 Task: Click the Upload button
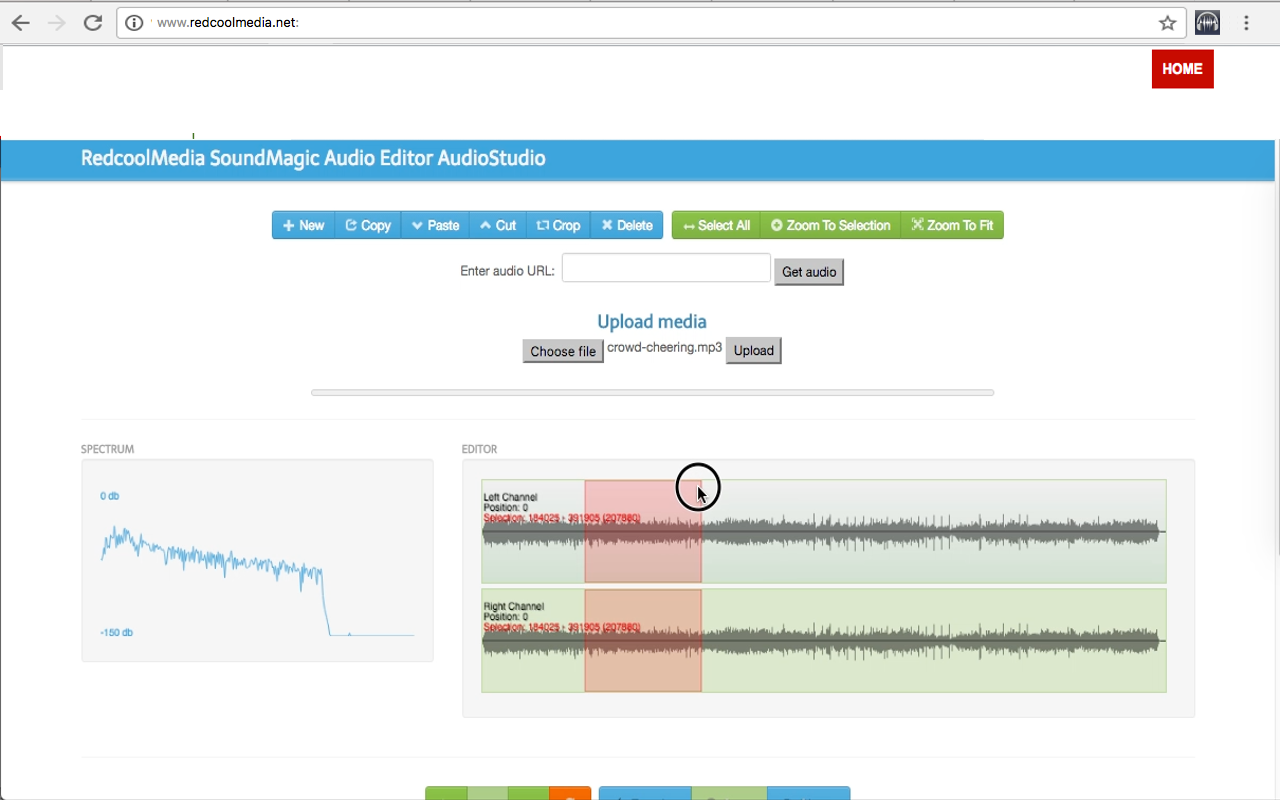753,350
